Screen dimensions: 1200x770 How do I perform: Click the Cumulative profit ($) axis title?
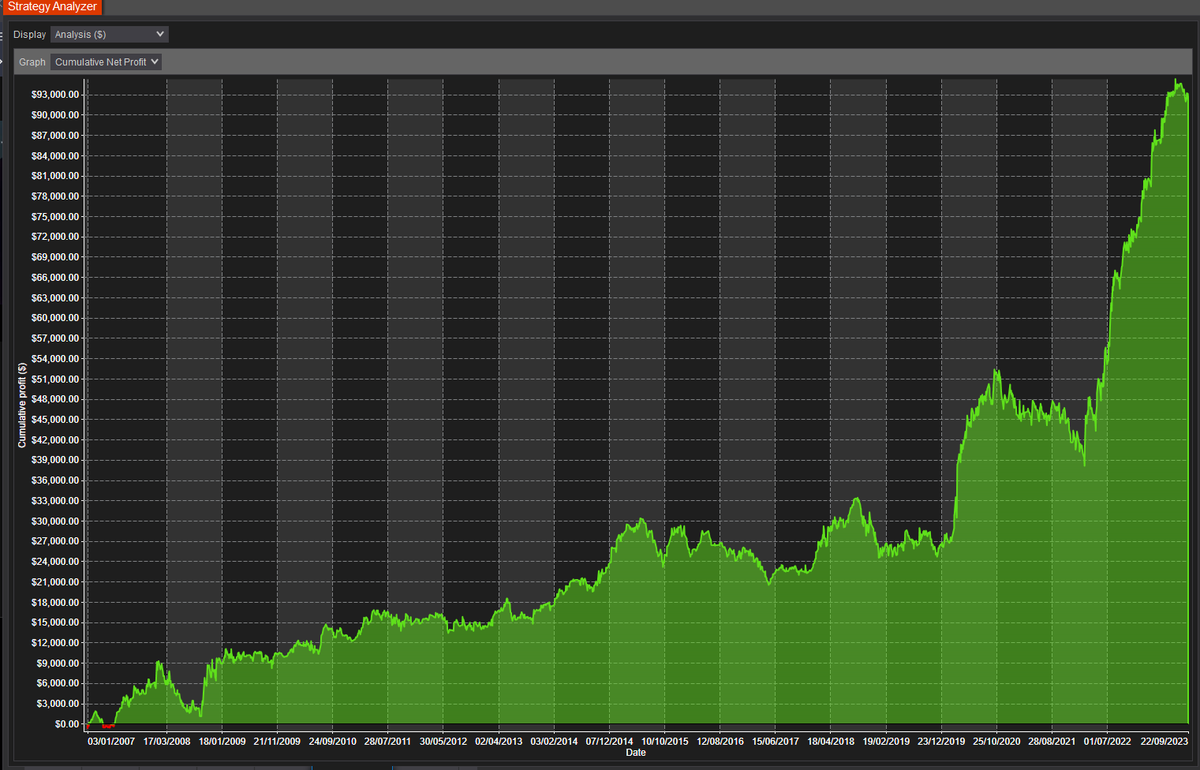[22, 405]
